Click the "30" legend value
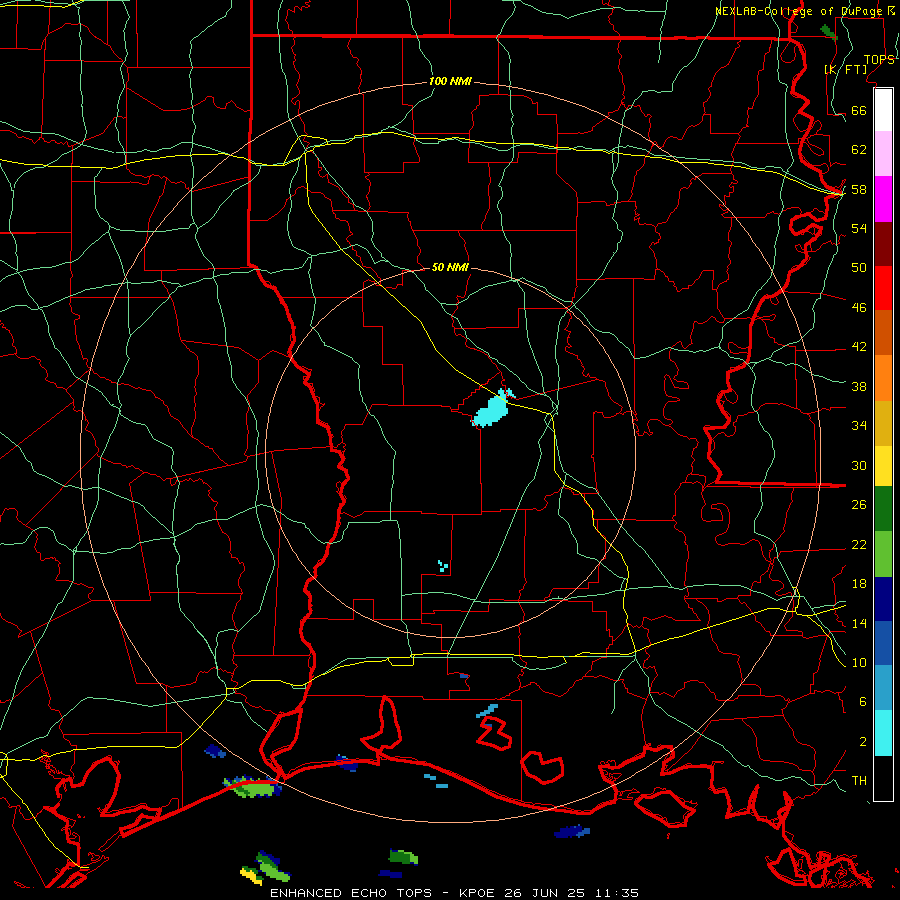The width and height of the screenshot is (900, 900). tap(859, 465)
